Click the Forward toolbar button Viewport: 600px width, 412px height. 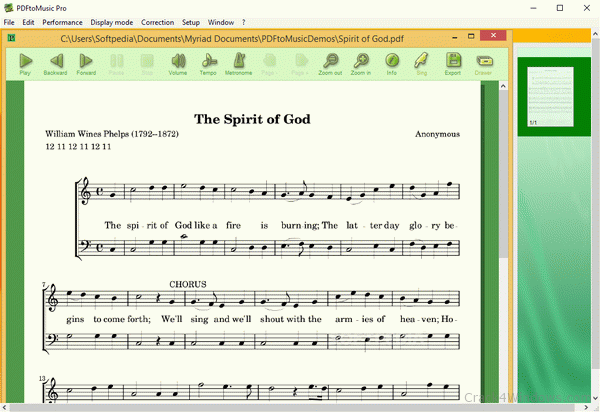coord(86,63)
